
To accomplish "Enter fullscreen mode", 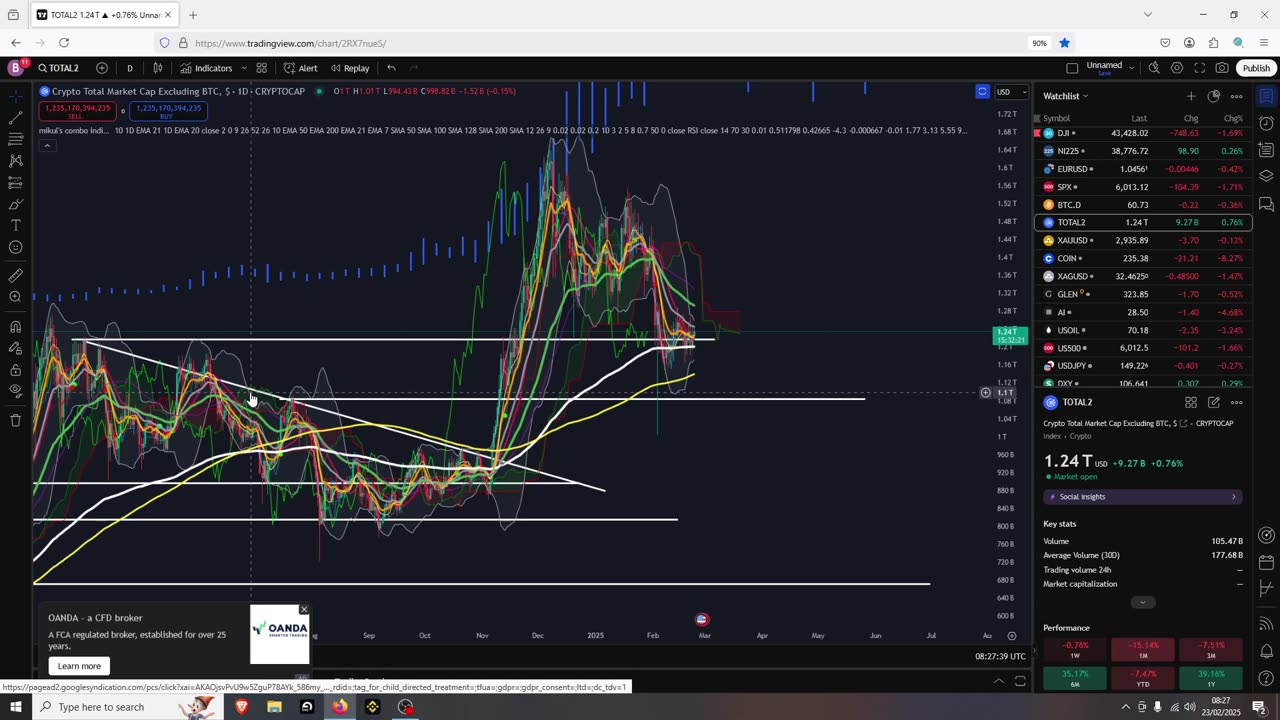I will coord(1199,68).
